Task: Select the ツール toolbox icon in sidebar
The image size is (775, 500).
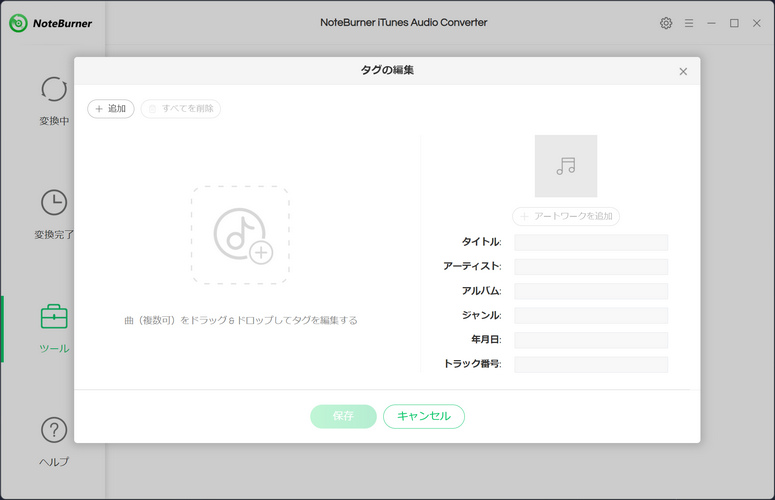Action: (x=54, y=317)
